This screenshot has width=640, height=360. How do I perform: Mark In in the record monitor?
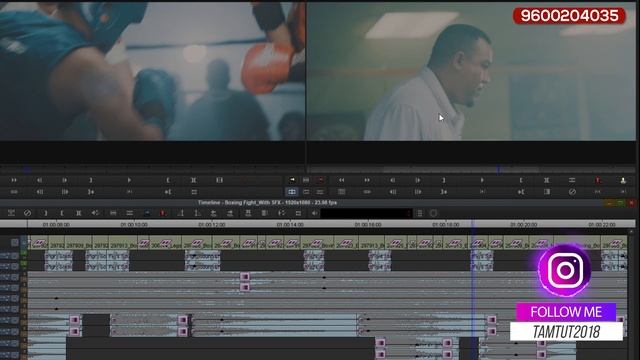[521, 180]
